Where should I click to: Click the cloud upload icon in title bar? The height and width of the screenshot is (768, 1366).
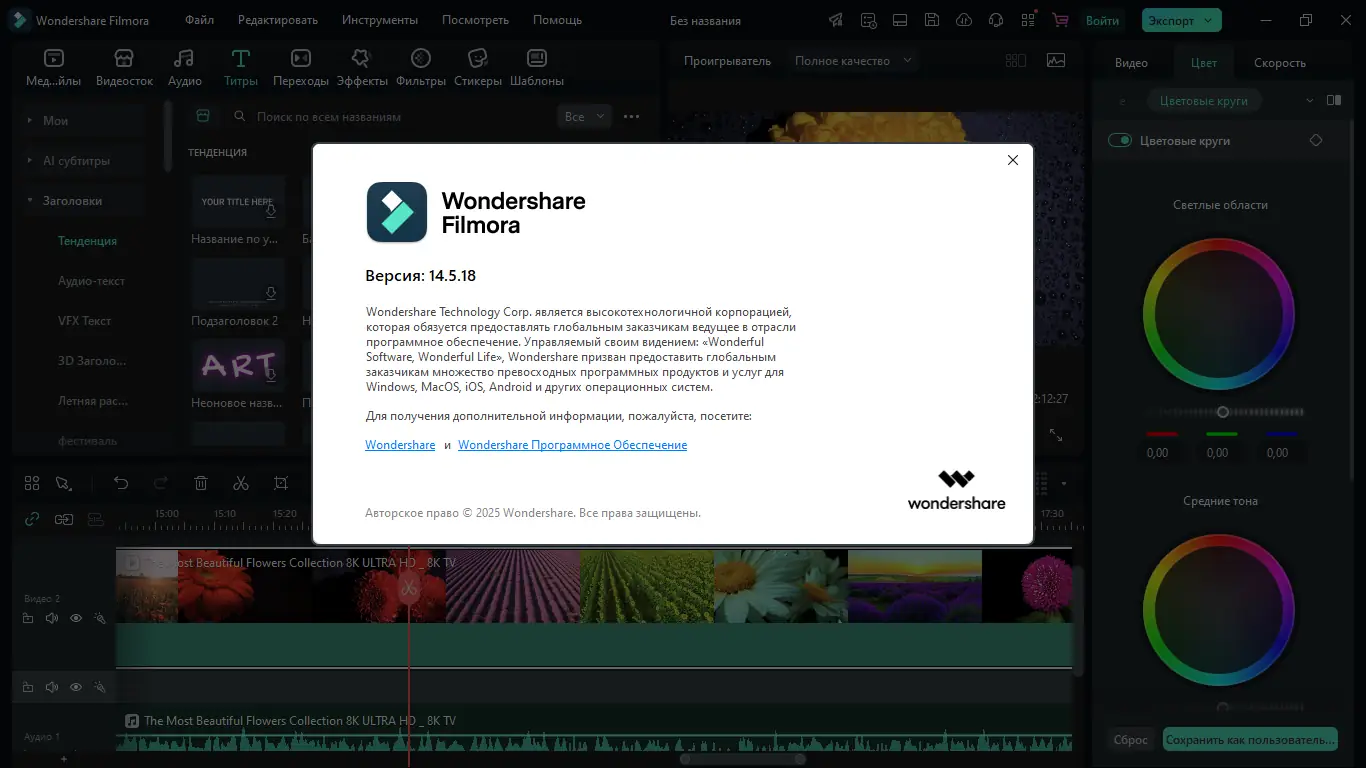tap(963, 20)
